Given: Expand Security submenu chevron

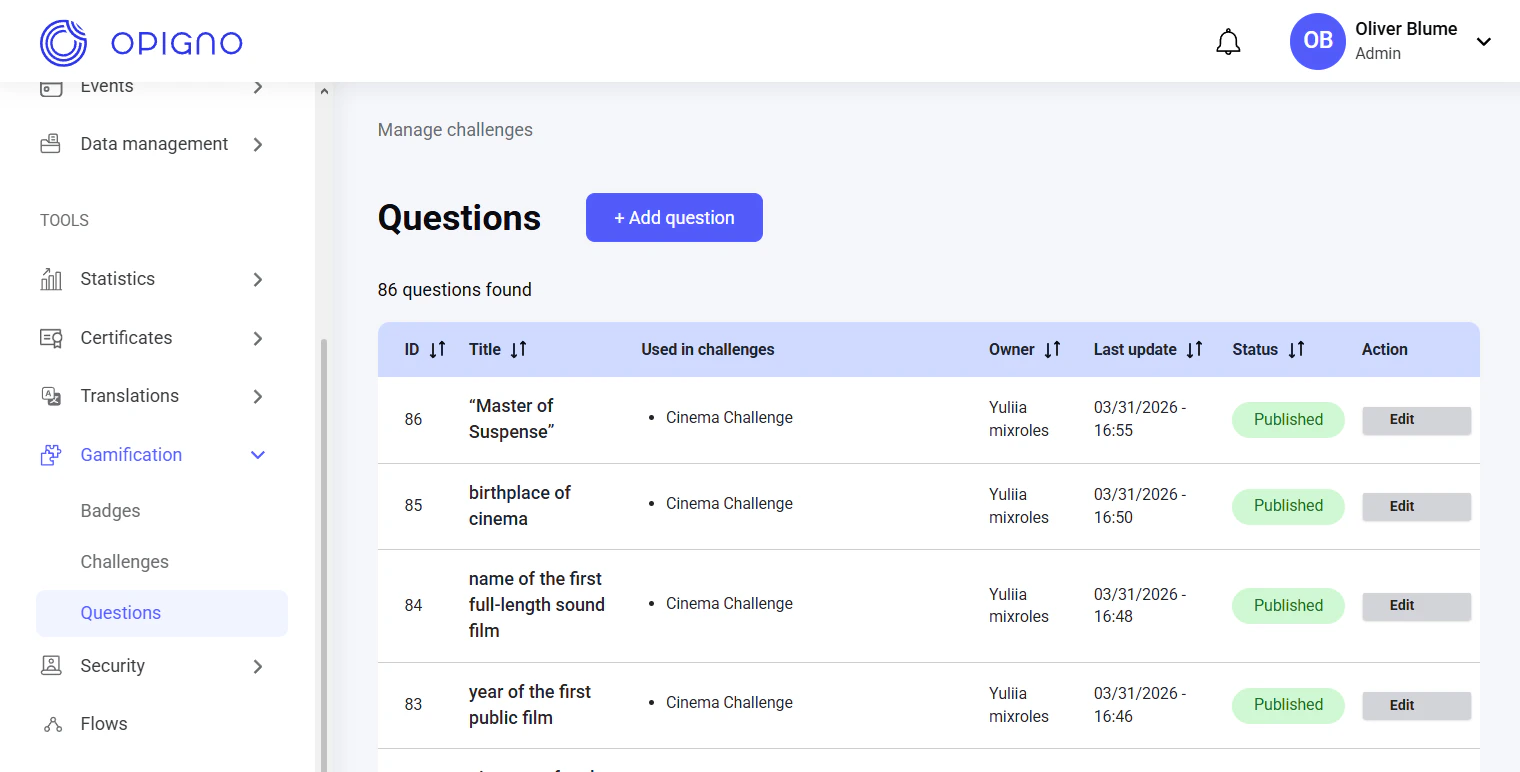Looking at the screenshot, I should click(258, 666).
